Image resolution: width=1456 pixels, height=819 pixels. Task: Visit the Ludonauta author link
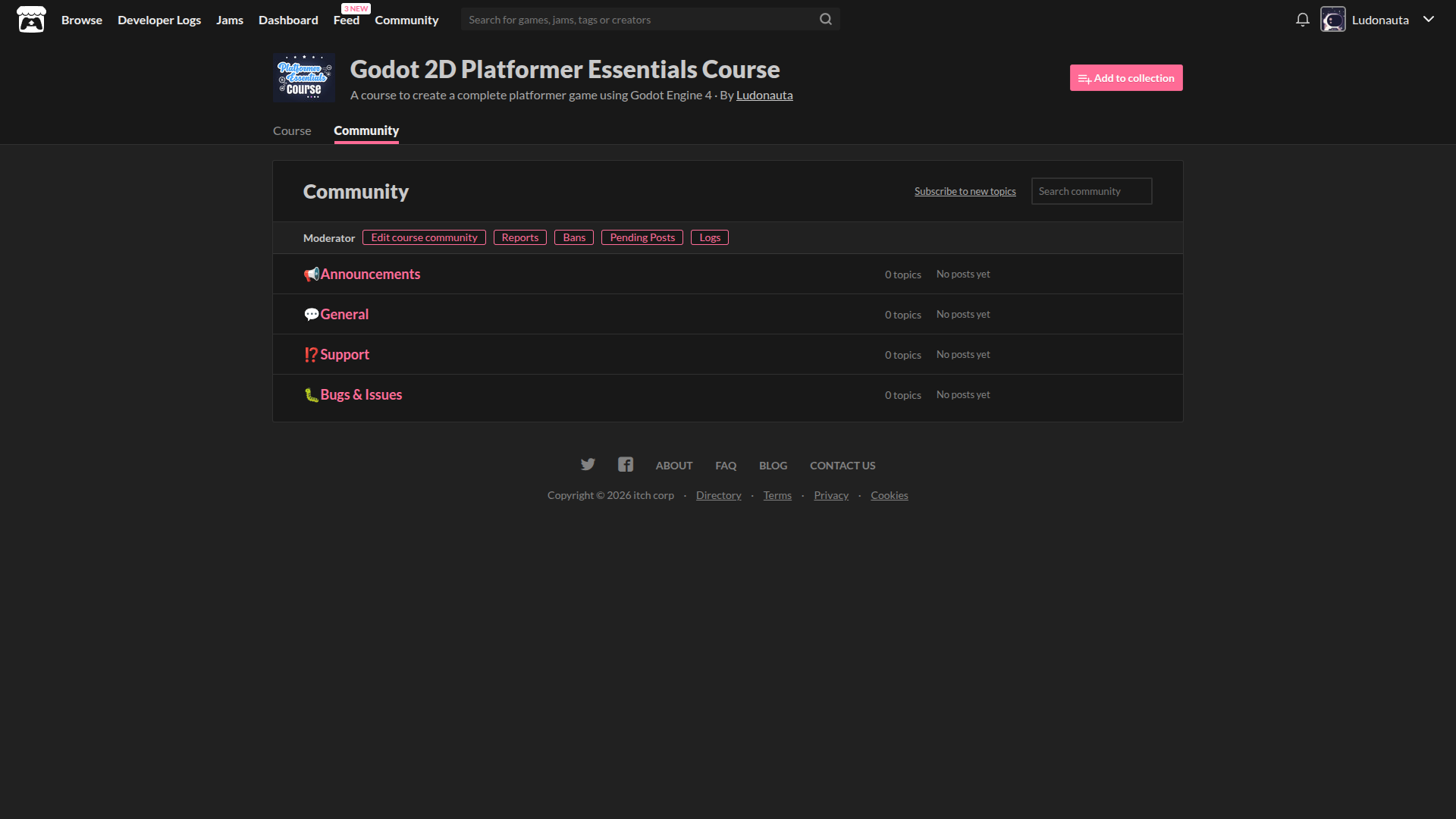point(764,96)
